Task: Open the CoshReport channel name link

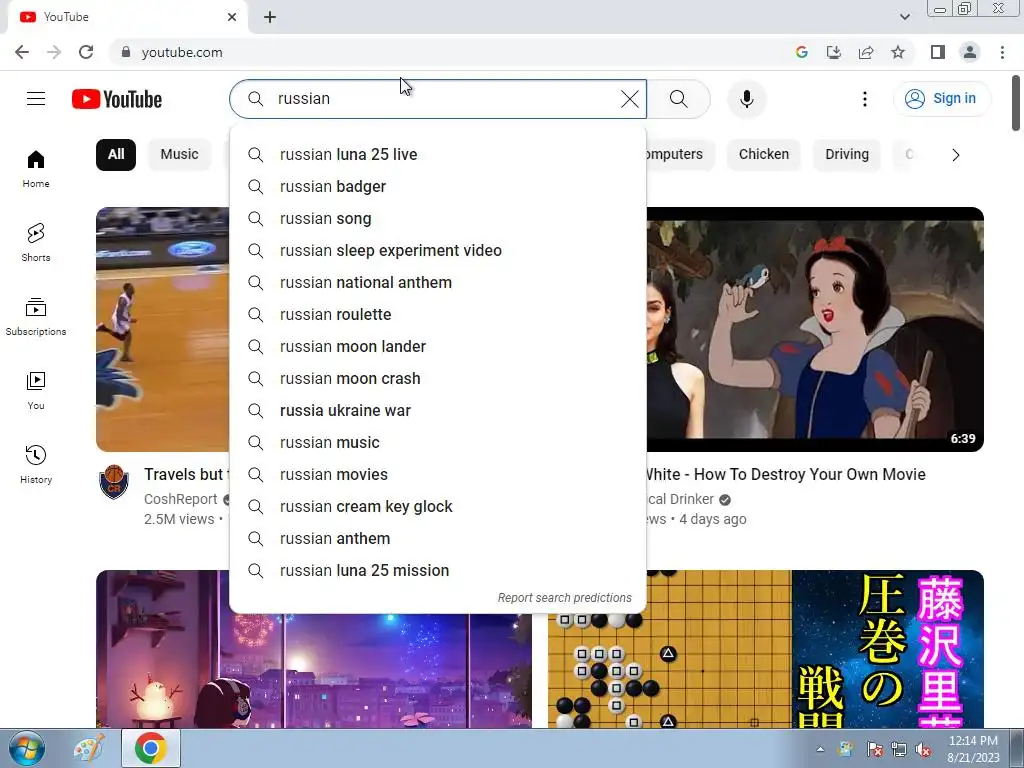Action: (x=180, y=499)
